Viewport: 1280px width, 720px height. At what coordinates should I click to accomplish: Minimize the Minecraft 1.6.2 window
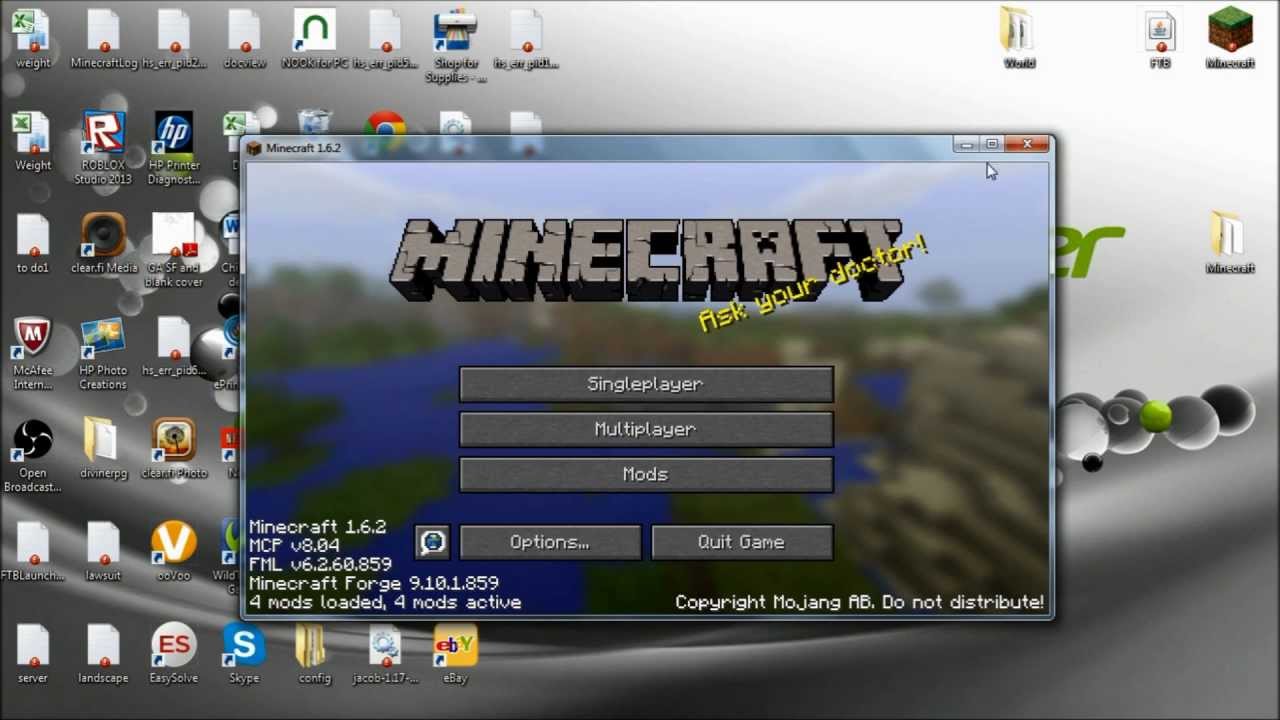966,145
